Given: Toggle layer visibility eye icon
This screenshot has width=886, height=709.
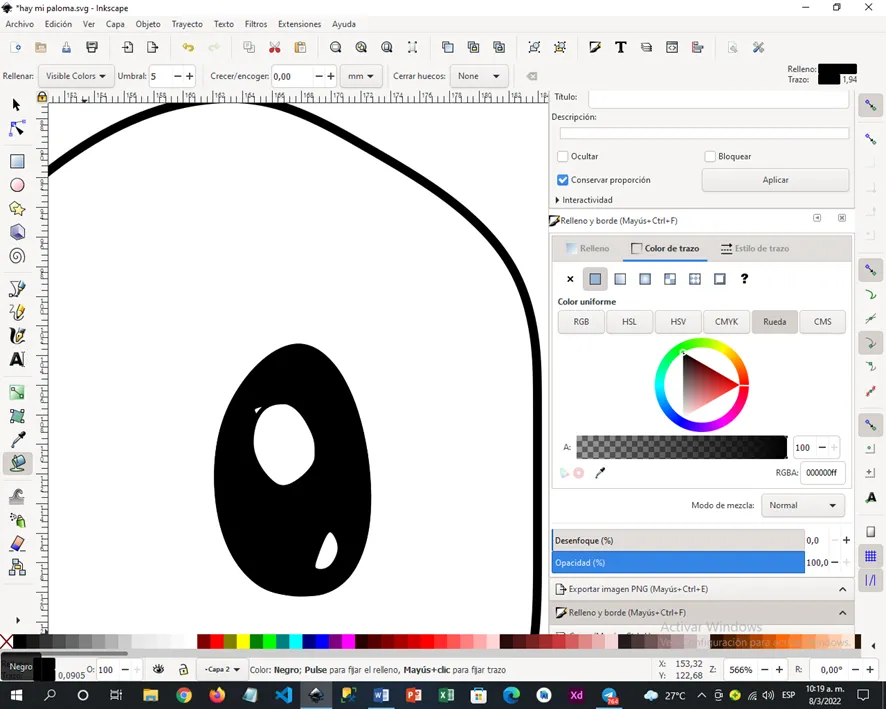Looking at the screenshot, I should pos(158,669).
